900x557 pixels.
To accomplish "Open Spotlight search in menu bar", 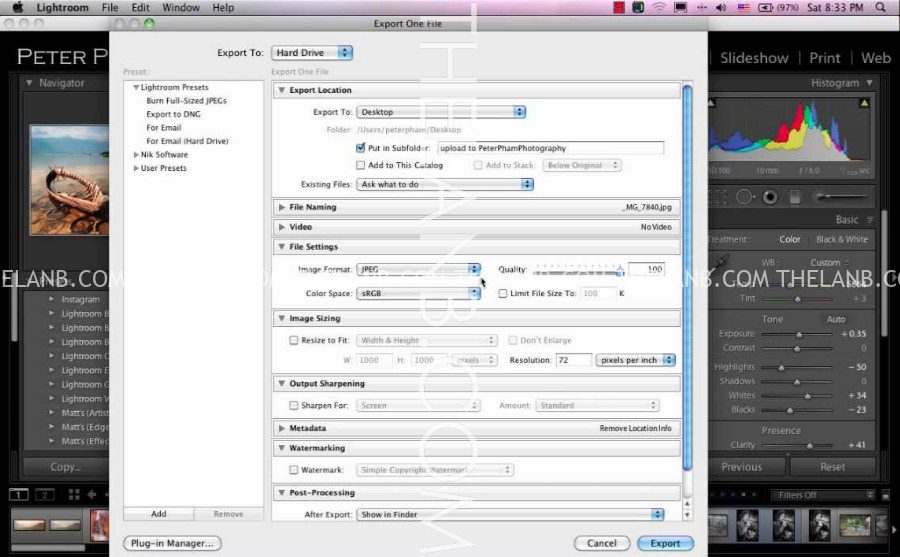I will coord(886,8).
